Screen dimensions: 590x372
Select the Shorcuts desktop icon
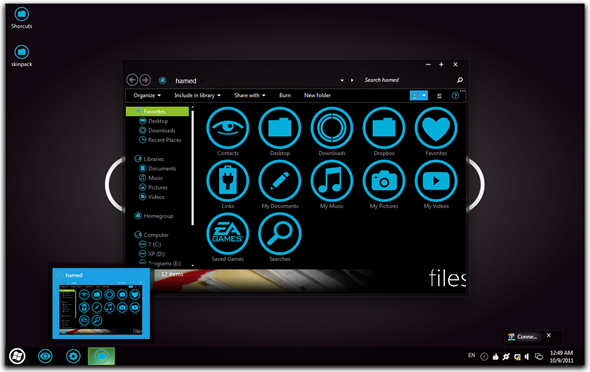21,18
